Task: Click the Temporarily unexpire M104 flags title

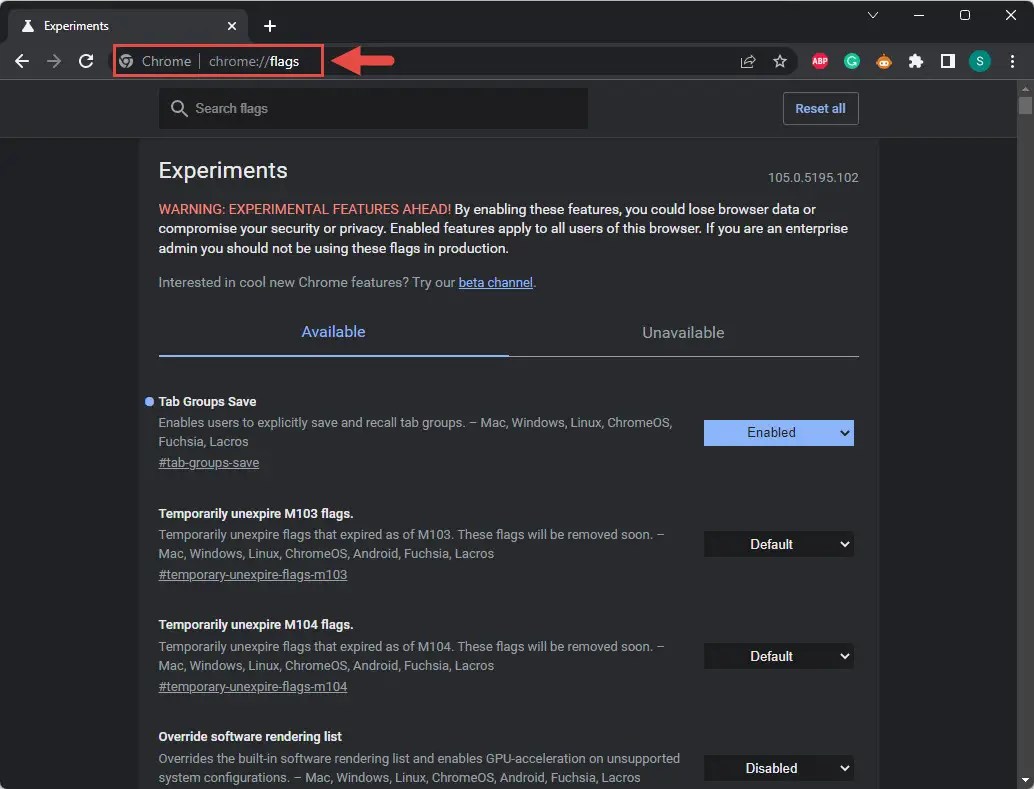Action: (x=256, y=625)
